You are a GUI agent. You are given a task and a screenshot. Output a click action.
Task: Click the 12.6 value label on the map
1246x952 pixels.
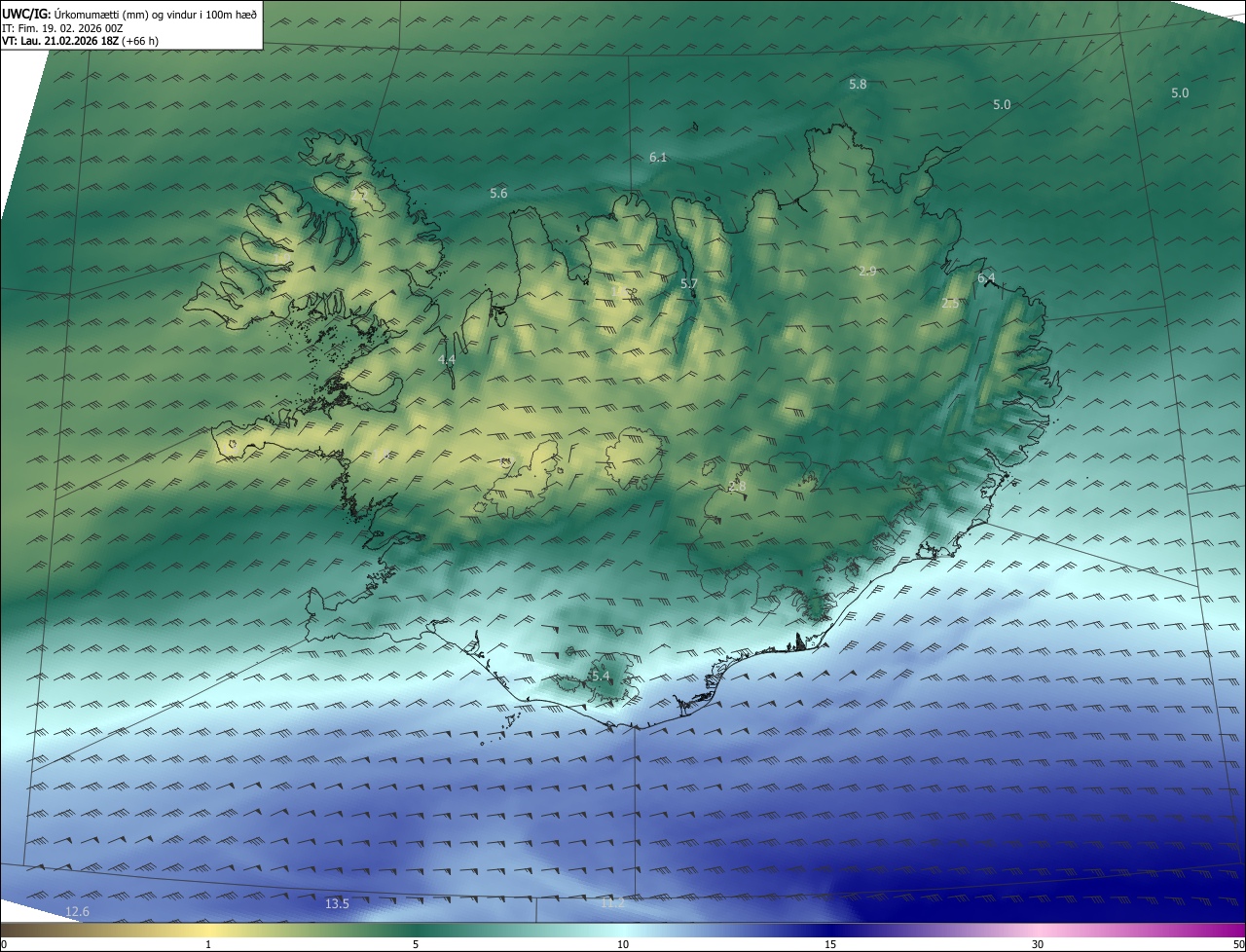[x=77, y=912]
